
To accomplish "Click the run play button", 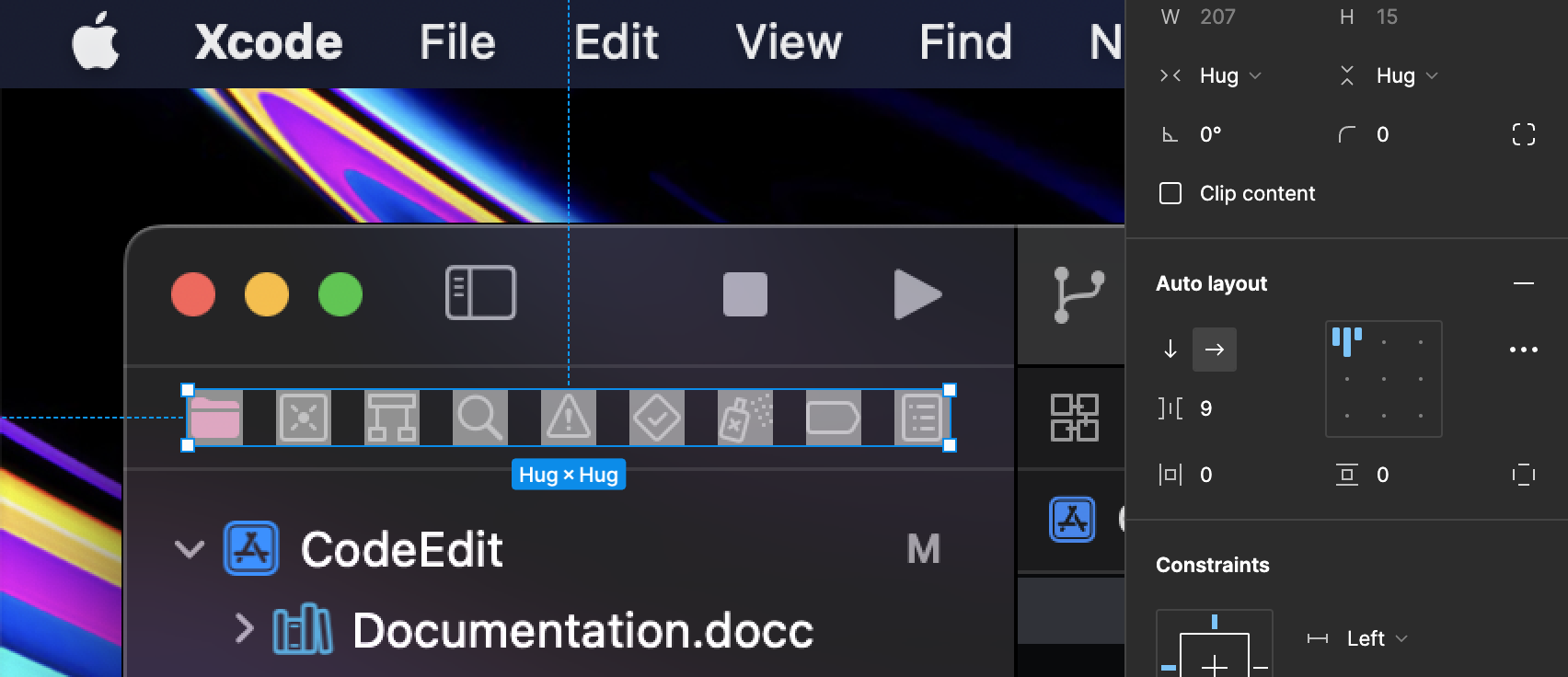I will click(x=917, y=294).
